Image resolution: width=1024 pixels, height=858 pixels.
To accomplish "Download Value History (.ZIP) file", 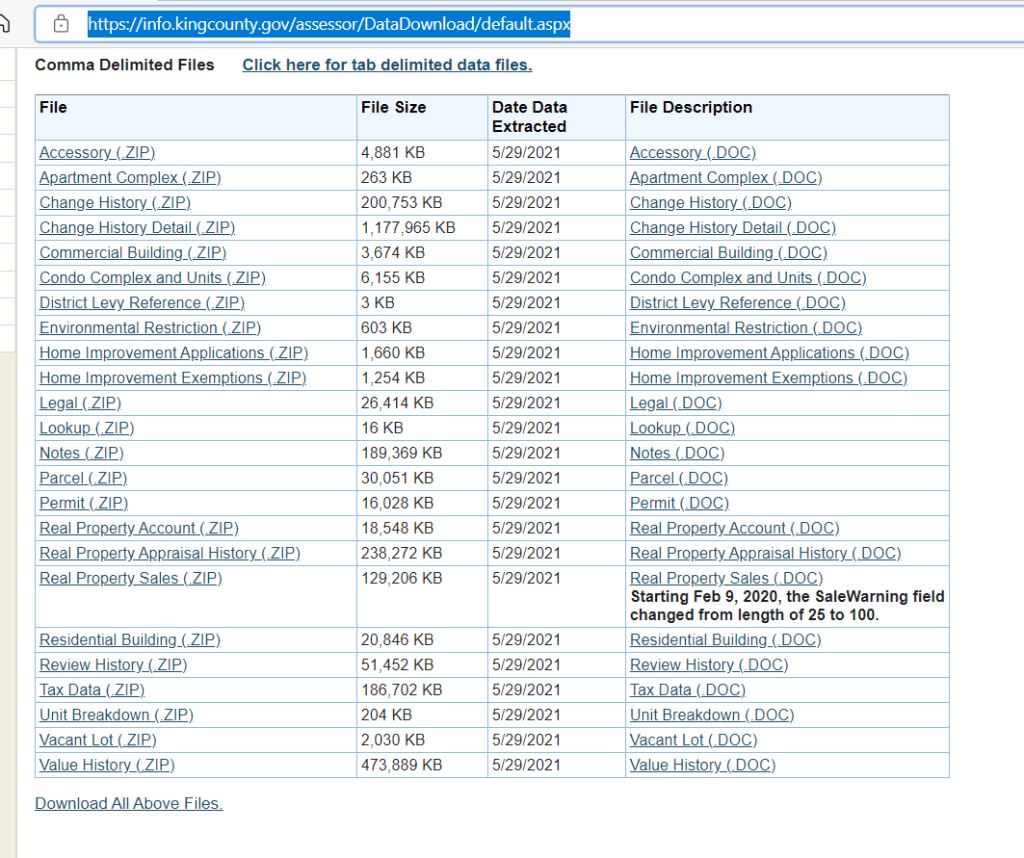I will tap(107, 765).
